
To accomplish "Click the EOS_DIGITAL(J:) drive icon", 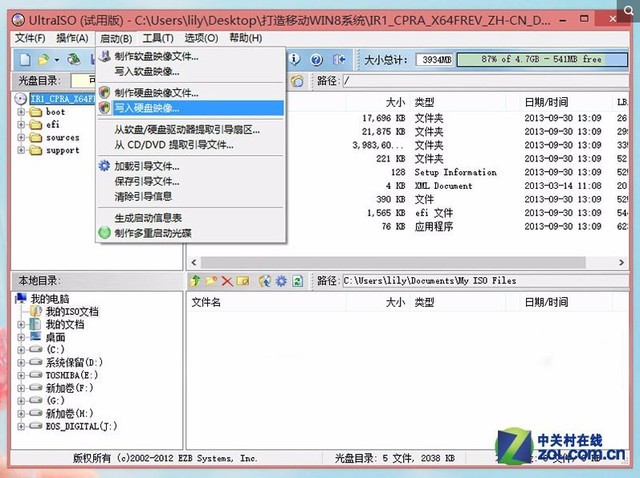I will [36, 426].
